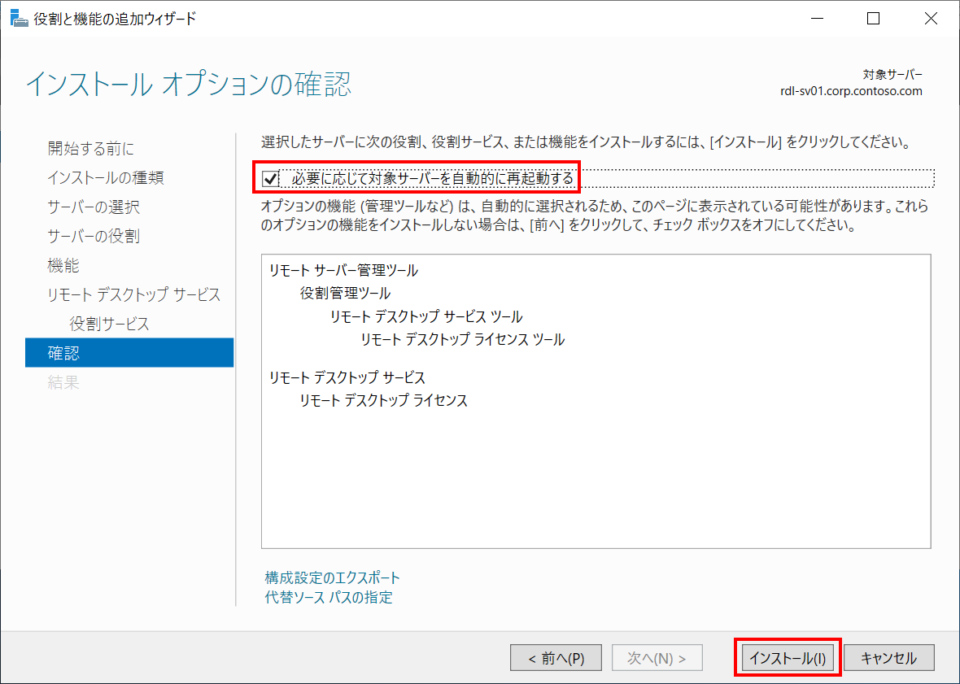Screen dimensions: 960x684
Task: Minimize the wizard window
Action: [817, 18]
